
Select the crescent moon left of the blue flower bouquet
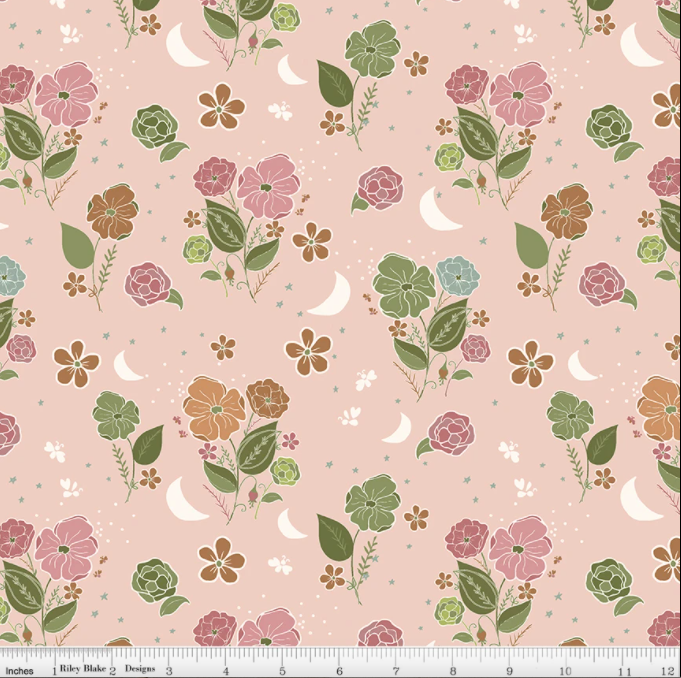(332, 295)
